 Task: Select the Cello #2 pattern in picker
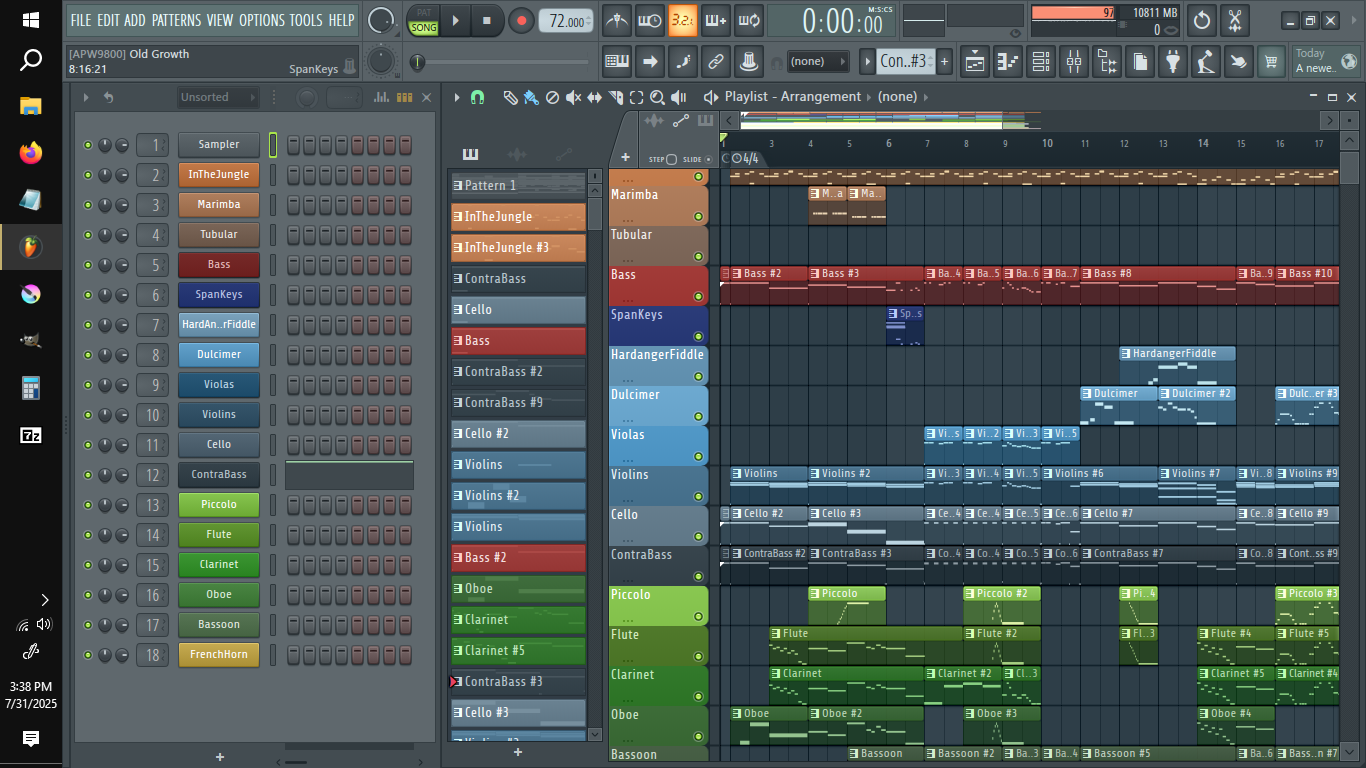pos(518,433)
